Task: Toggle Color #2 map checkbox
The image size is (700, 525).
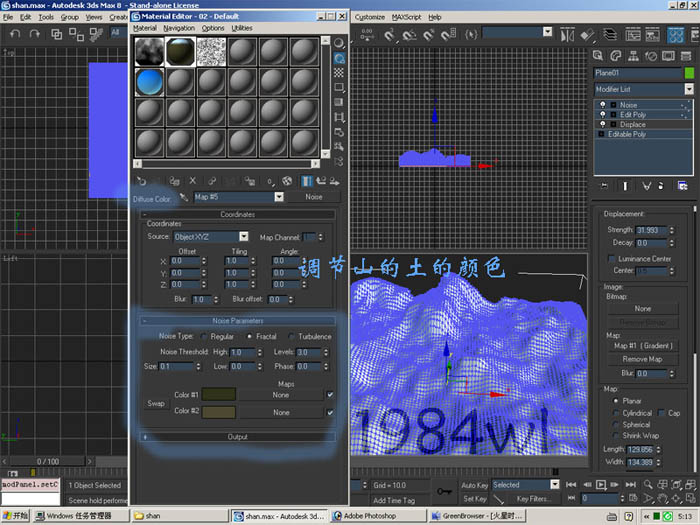Action: 330,412
